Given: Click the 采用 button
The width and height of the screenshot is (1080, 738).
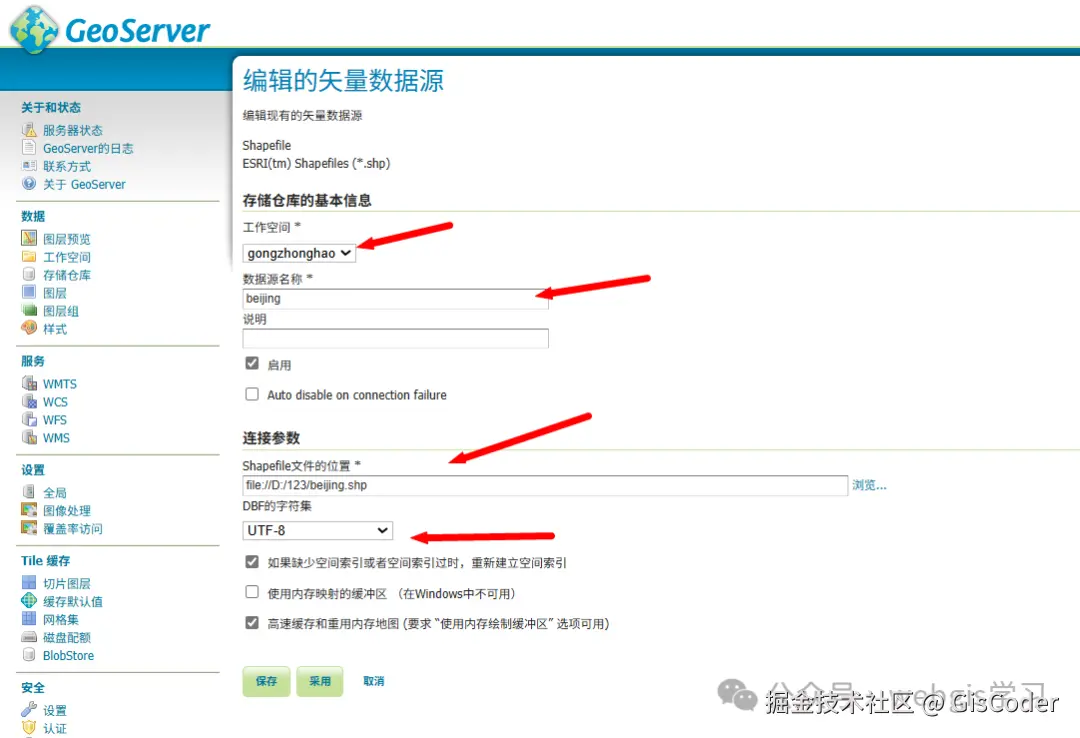Looking at the screenshot, I should 320,681.
